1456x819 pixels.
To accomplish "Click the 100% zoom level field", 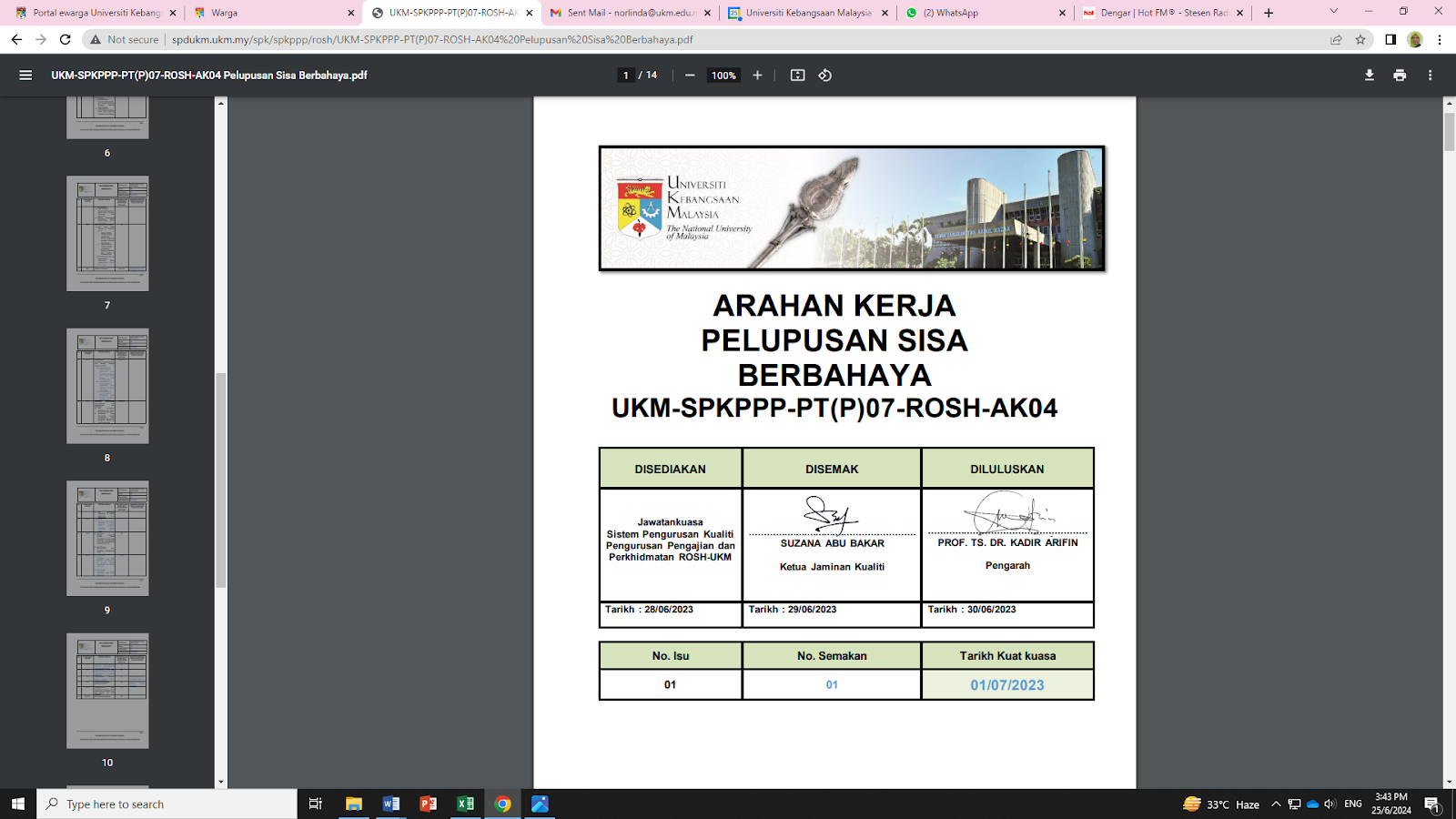I will pos(723,76).
